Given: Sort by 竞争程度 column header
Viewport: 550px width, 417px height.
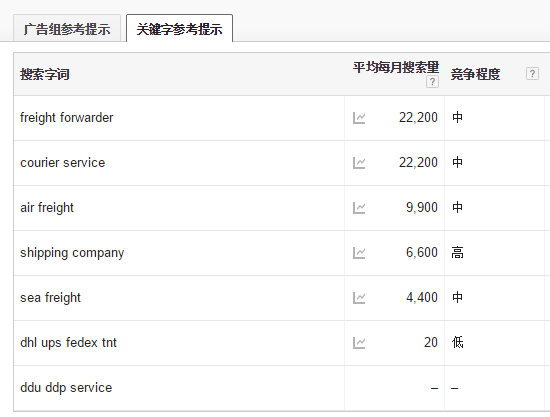Looking at the screenshot, I should pos(475,74).
